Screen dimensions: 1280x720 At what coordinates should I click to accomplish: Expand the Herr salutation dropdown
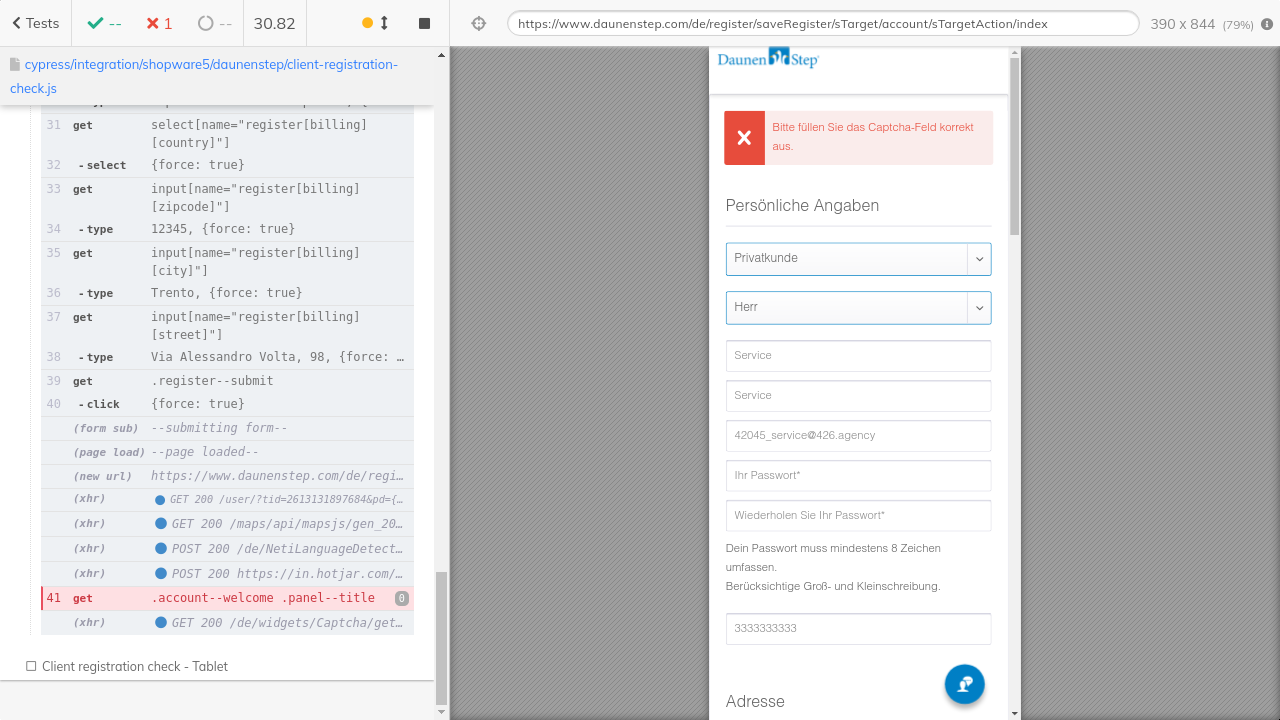[858, 308]
